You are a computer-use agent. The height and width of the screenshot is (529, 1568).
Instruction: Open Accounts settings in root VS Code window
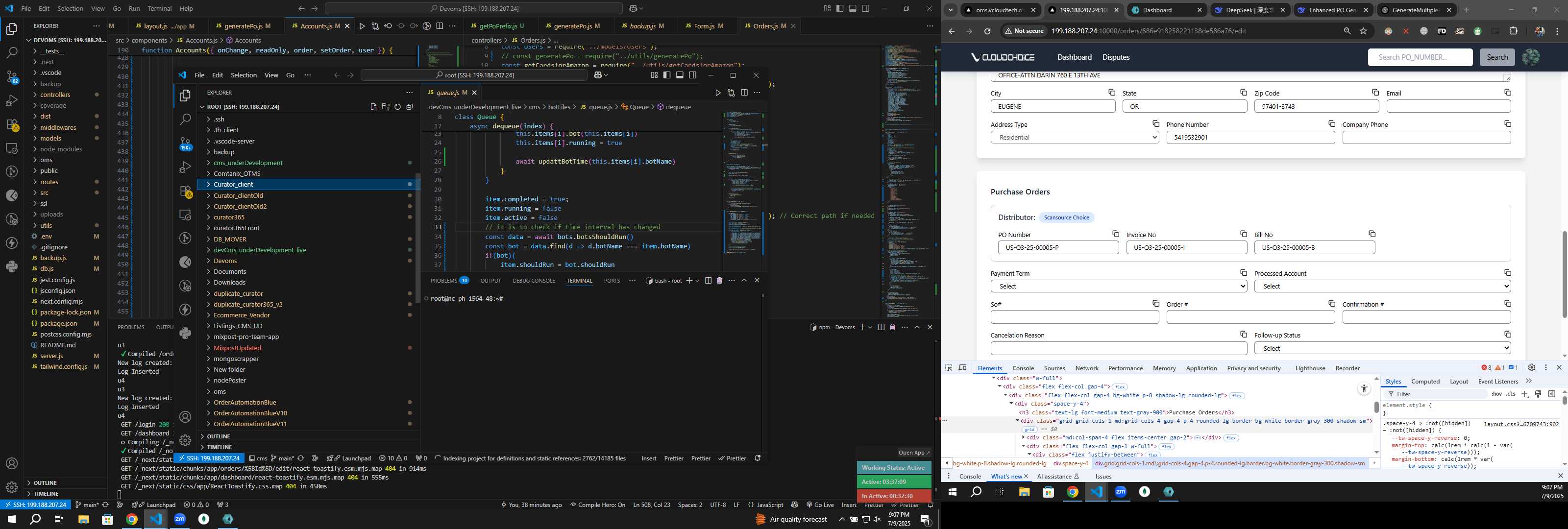tap(186, 417)
